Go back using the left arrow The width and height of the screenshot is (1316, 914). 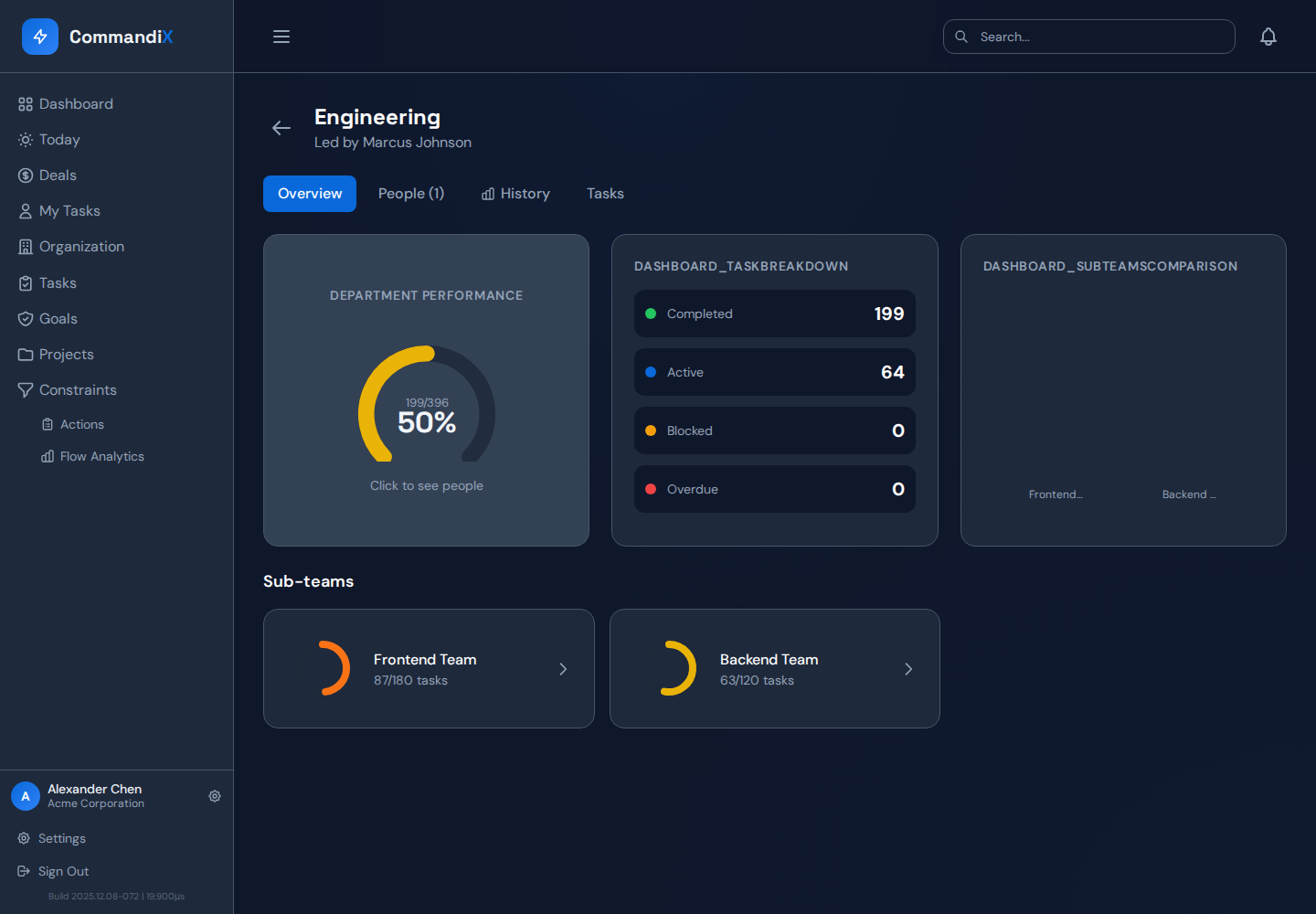click(x=281, y=128)
